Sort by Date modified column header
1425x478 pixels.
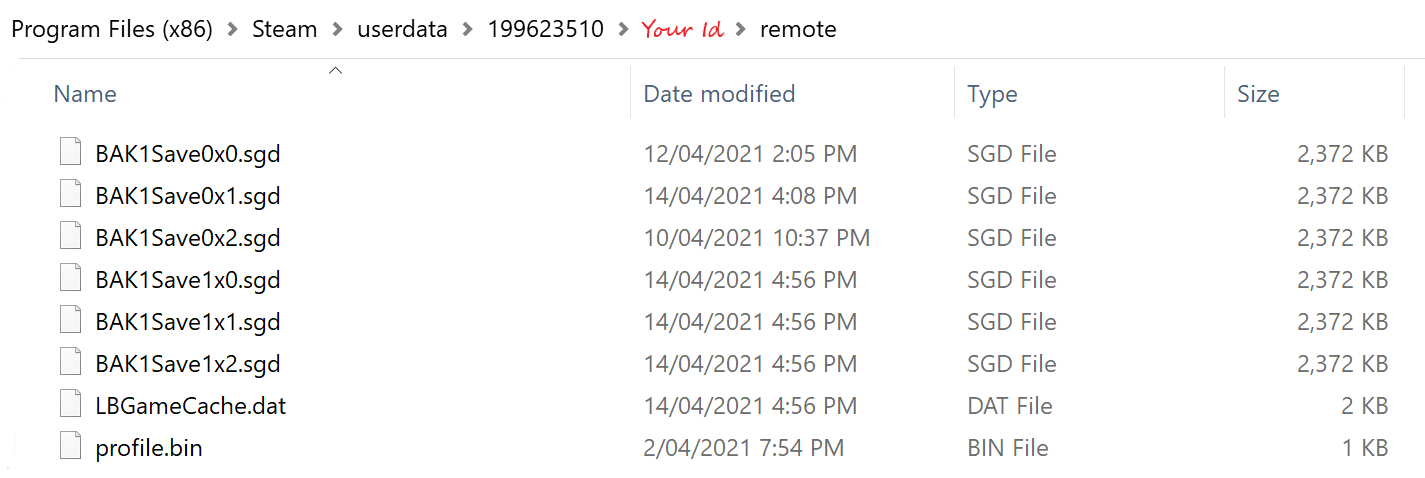coord(719,94)
